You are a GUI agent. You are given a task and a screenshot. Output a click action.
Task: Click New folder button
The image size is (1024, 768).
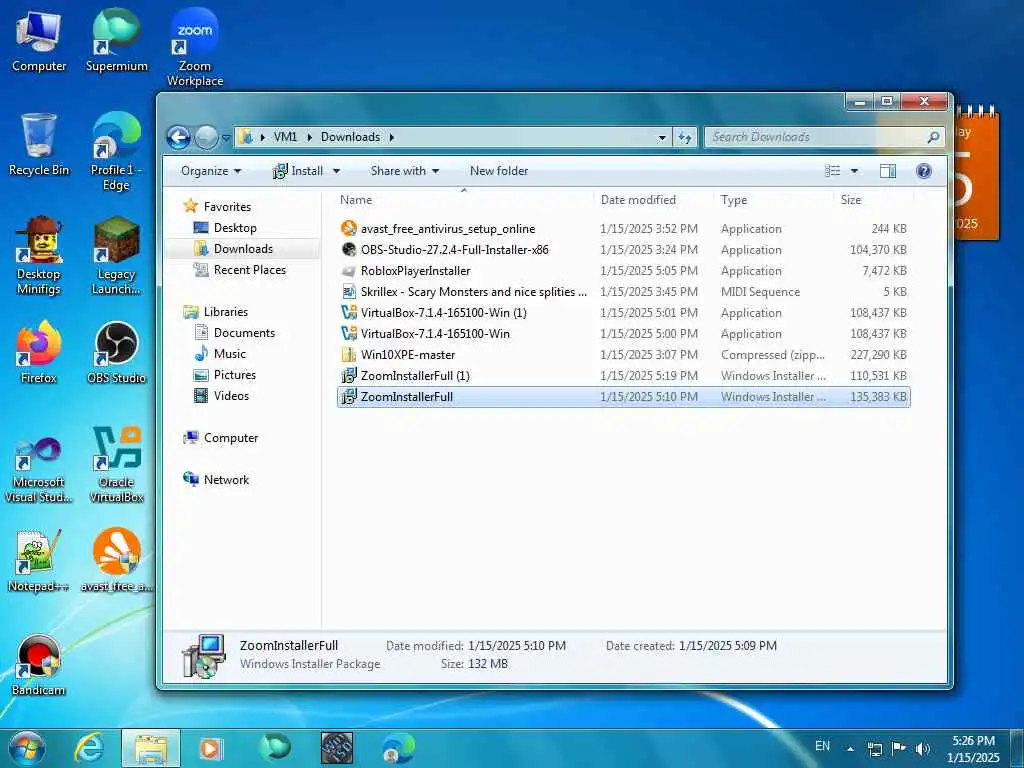[499, 171]
